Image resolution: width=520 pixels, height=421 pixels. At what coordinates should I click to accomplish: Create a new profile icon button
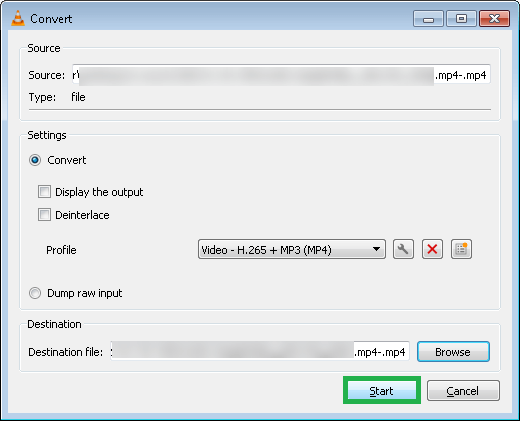[461, 249]
